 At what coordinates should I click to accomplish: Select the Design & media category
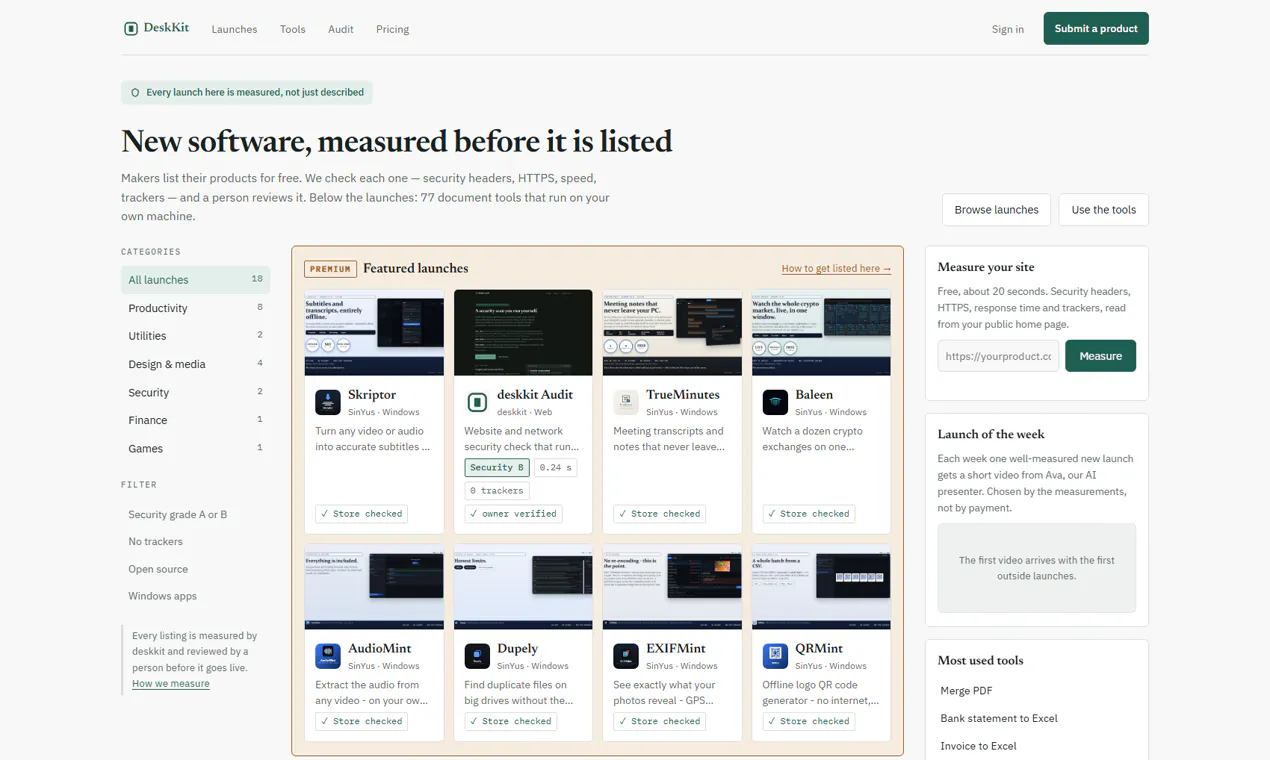[195, 364]
